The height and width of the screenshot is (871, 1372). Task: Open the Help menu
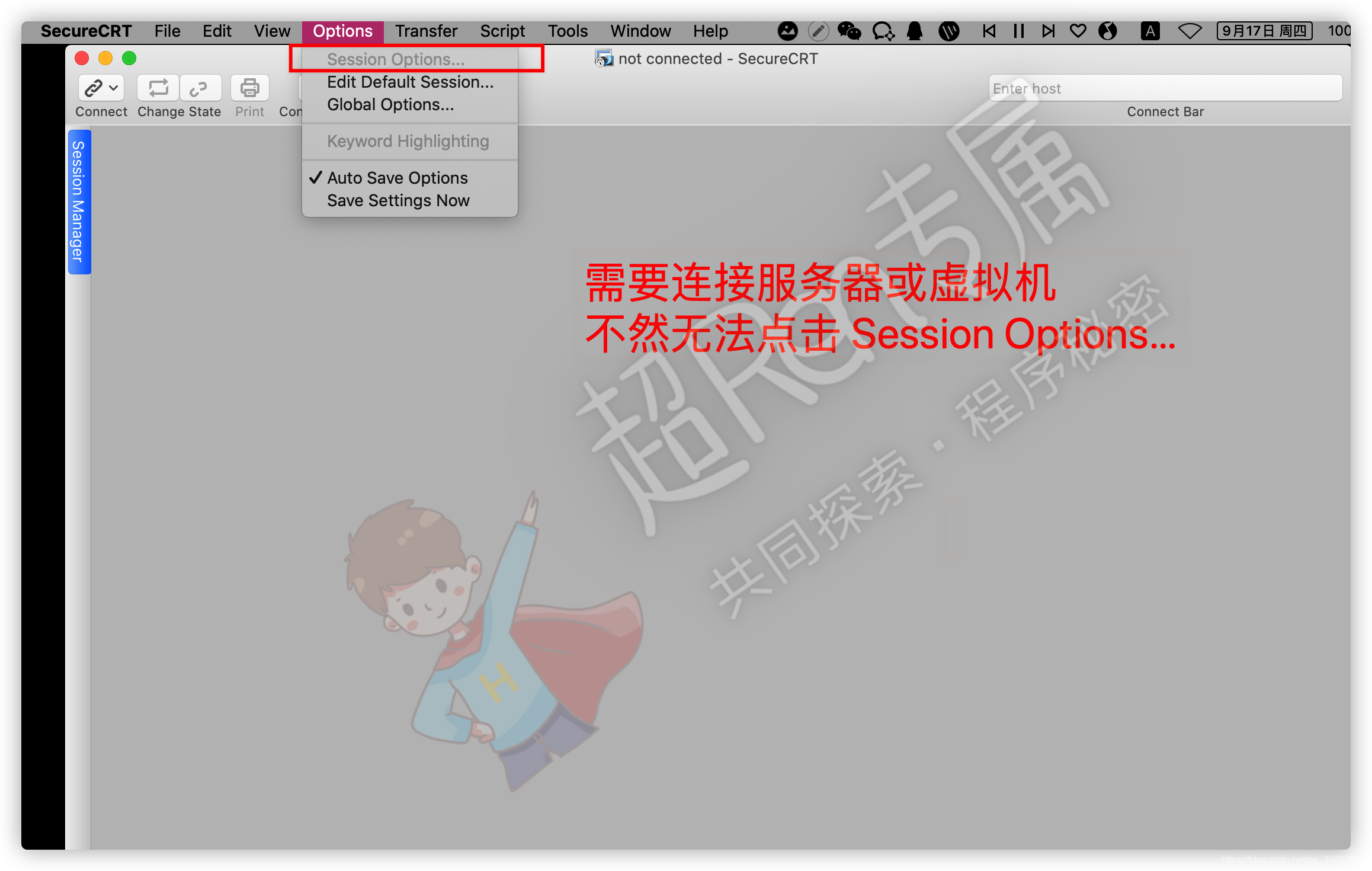(710, 31)
